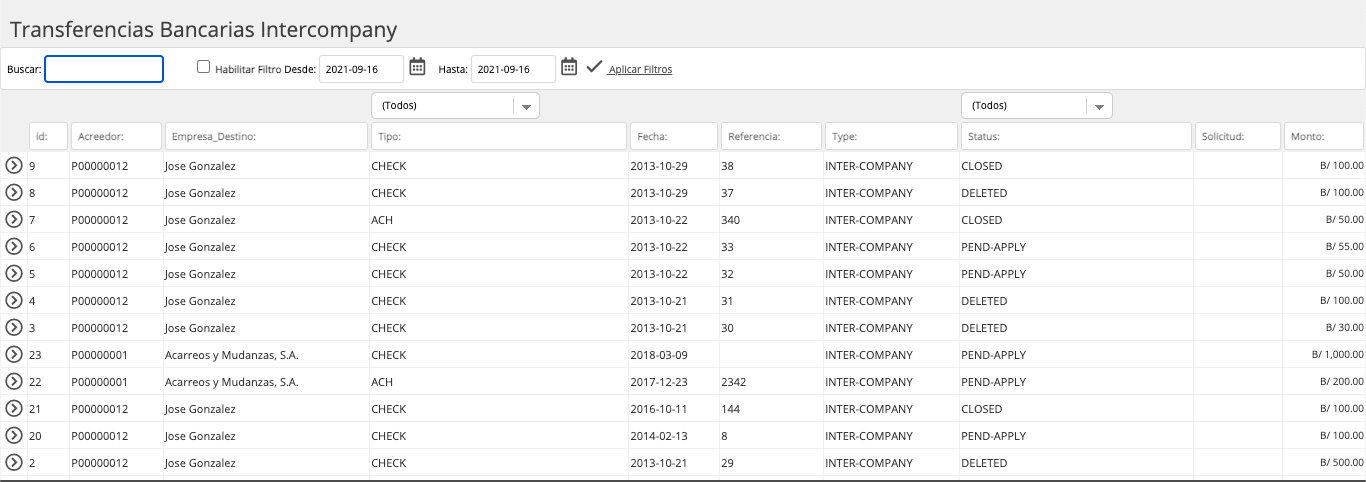
Task: Click the Acreedor column filter box
Action: 116,136
